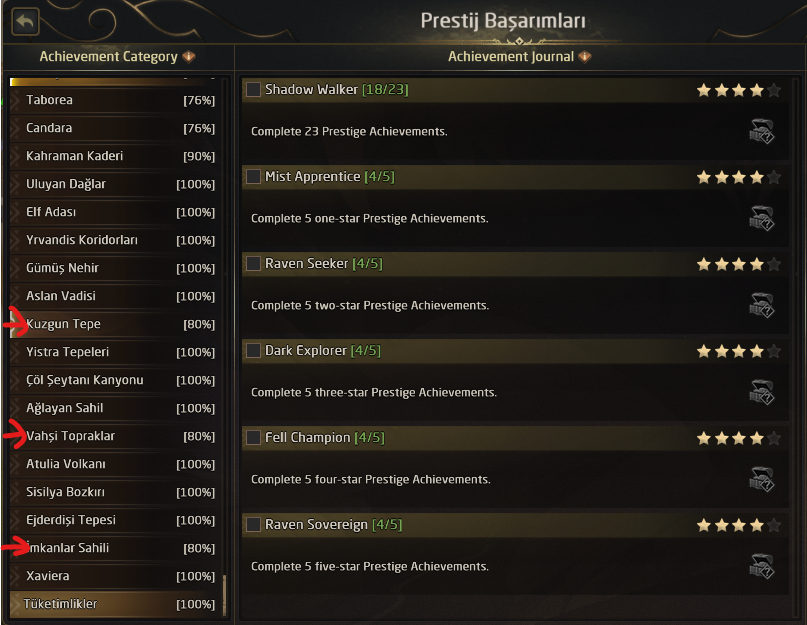Image resolution: width=807 pixels, height=625 pixels.
Task: Expand the Kuzgun Tepe category
Action: click(x=15, y=325)
